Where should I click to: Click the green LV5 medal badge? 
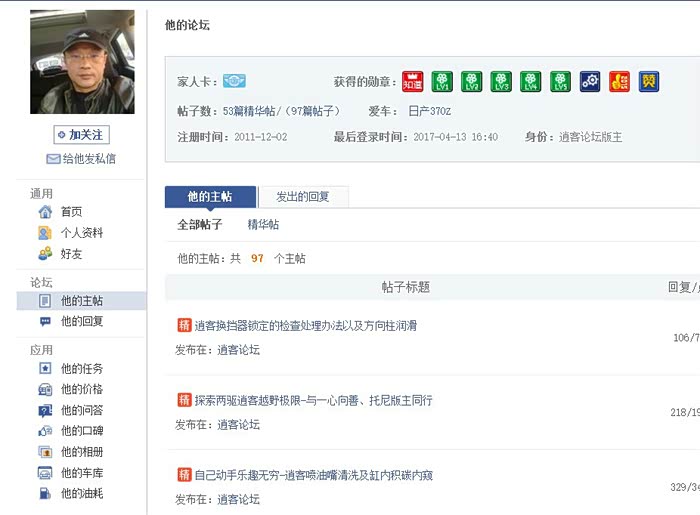coord(560,82)
